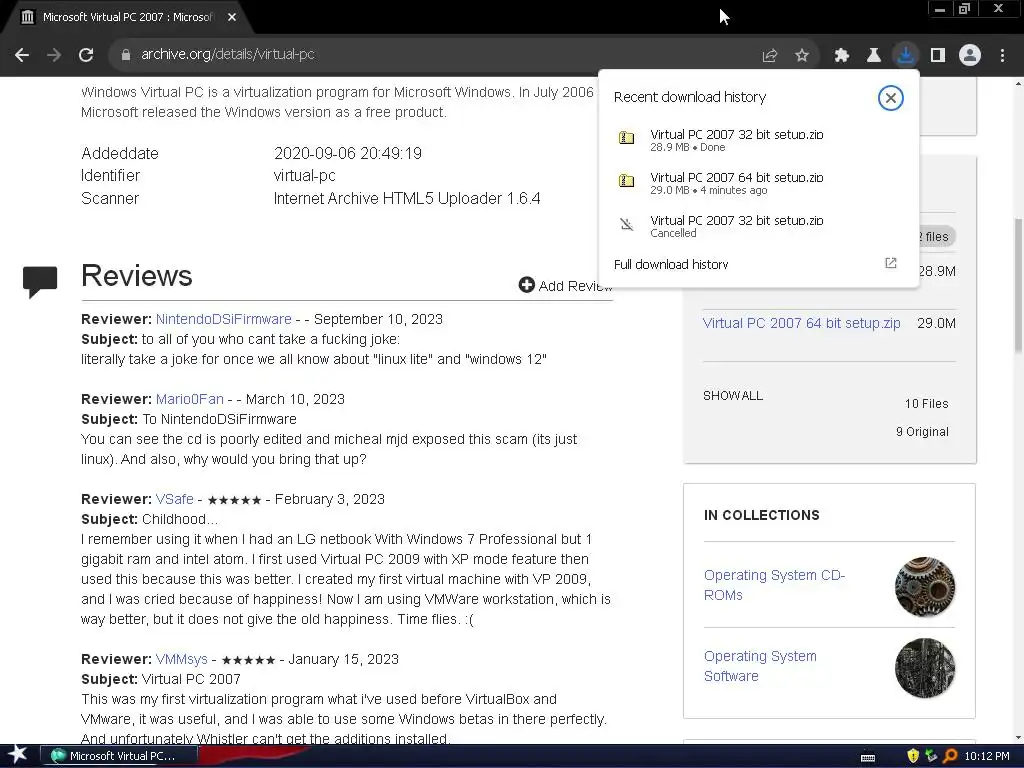
Task: Click the forward navigation arrow
Action: click(x=54, y=55)
